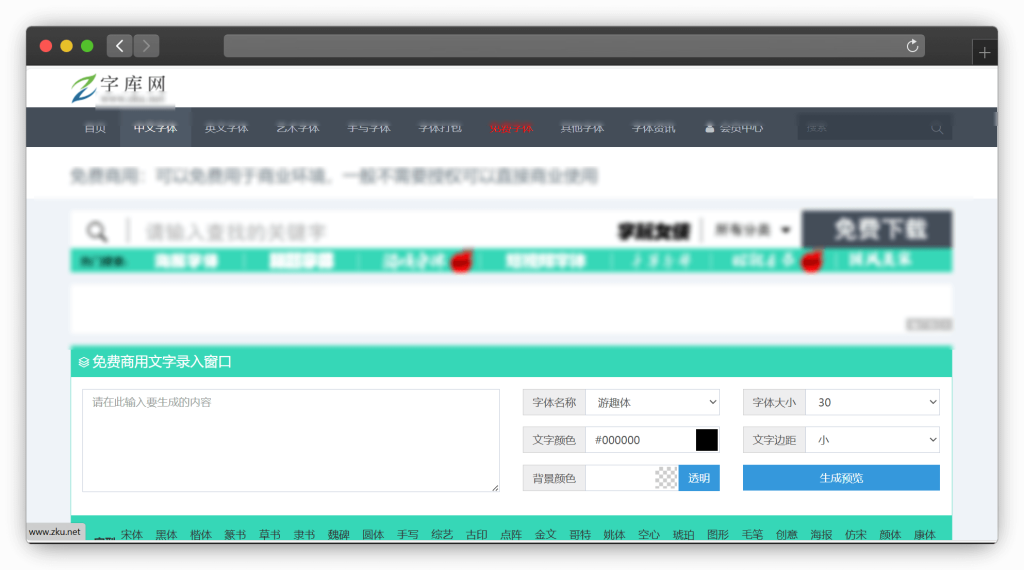Open the 英文字体 navigation tab

[x=227, y=128]
